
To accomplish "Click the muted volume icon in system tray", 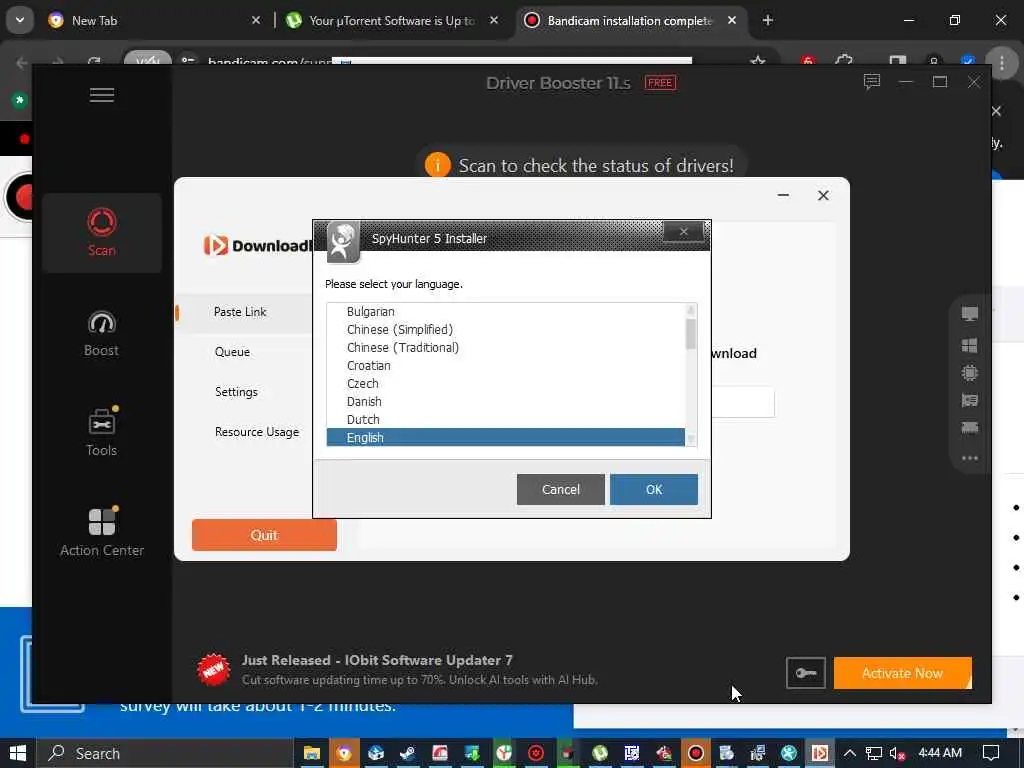I will 898,753.
